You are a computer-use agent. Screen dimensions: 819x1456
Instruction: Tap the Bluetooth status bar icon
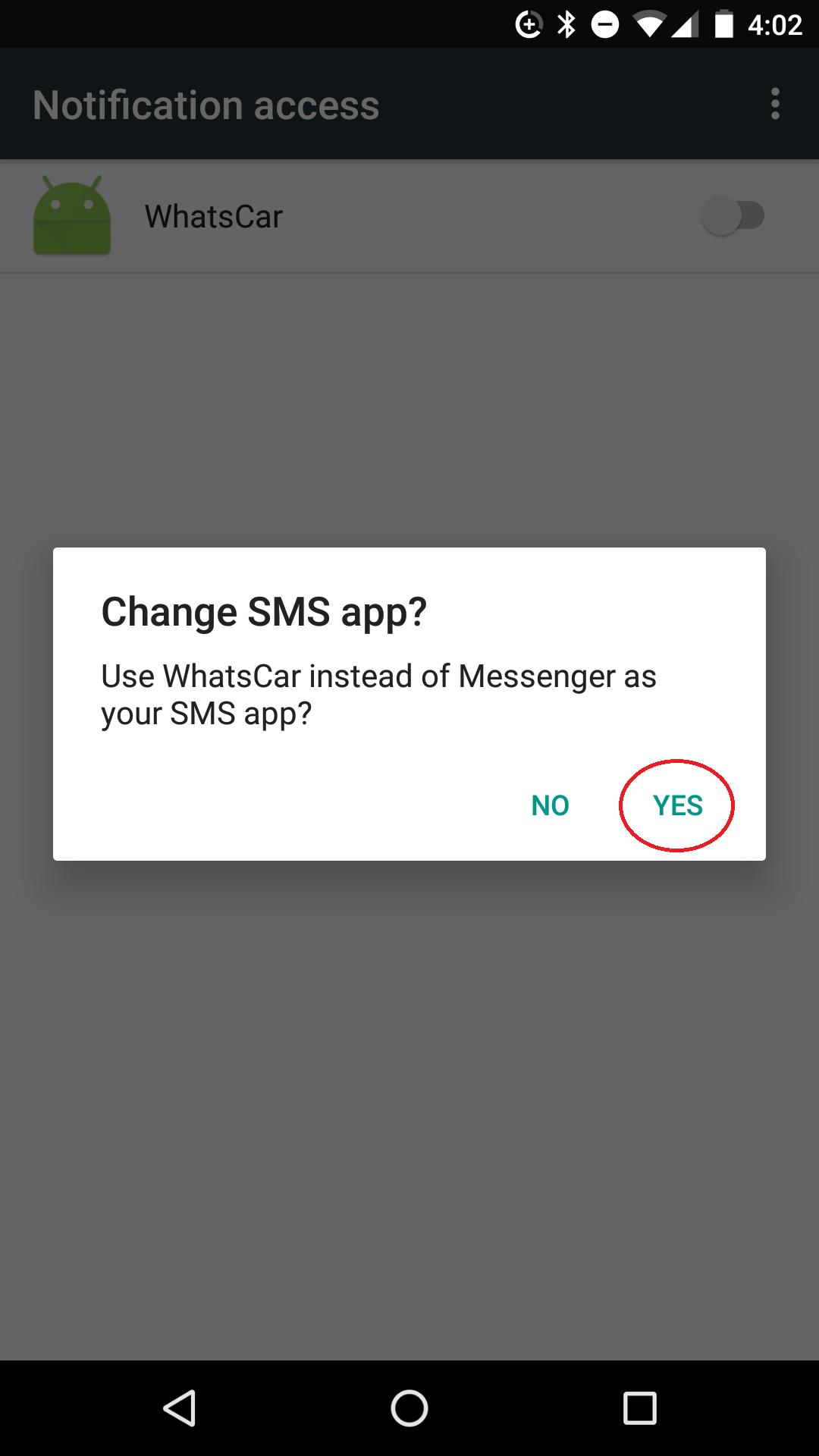566,25
